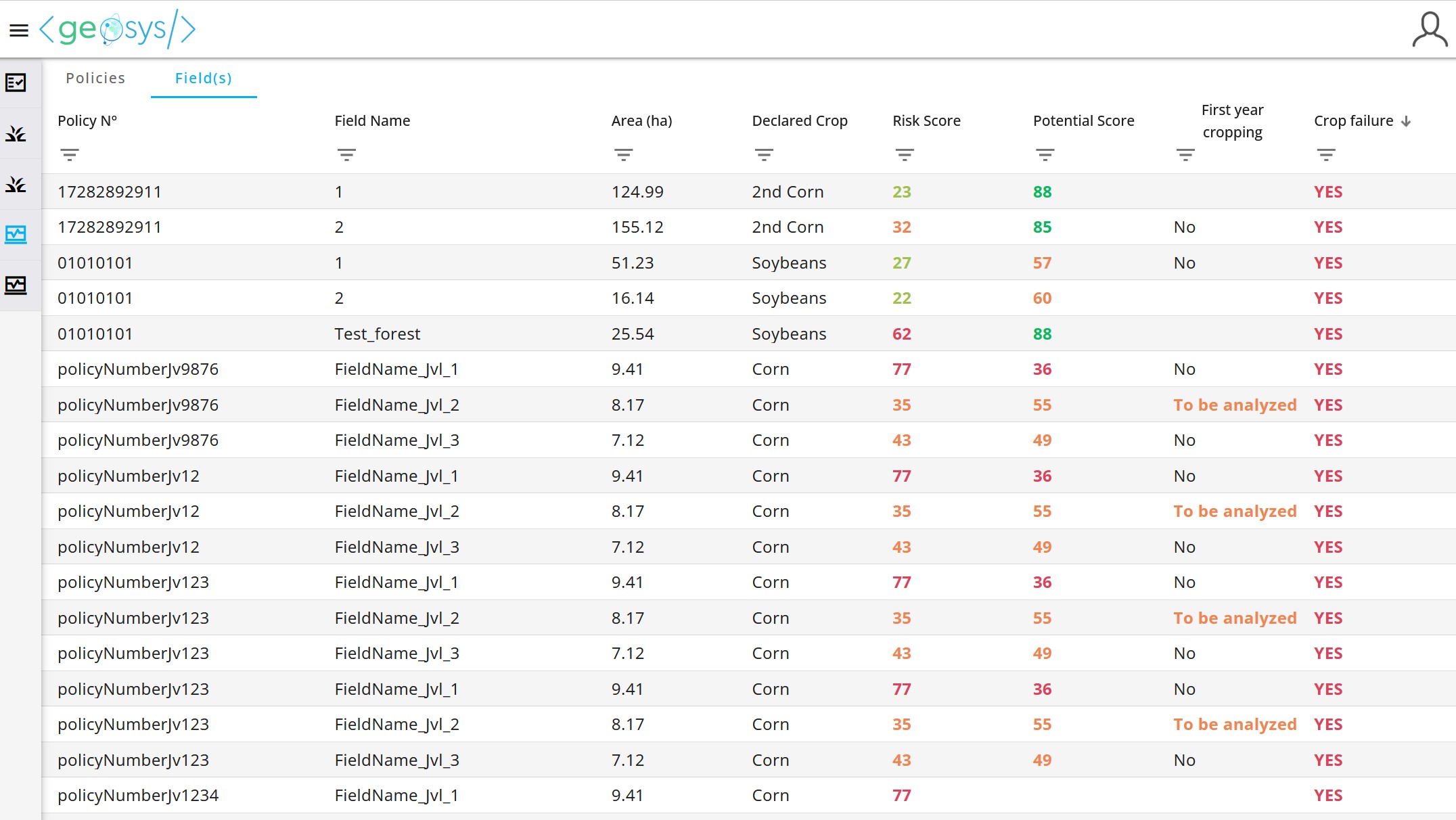The height and width of the screenshot is (820, 1456).
Task: Sort by Area (ha) header
Action: click(641, 121)
